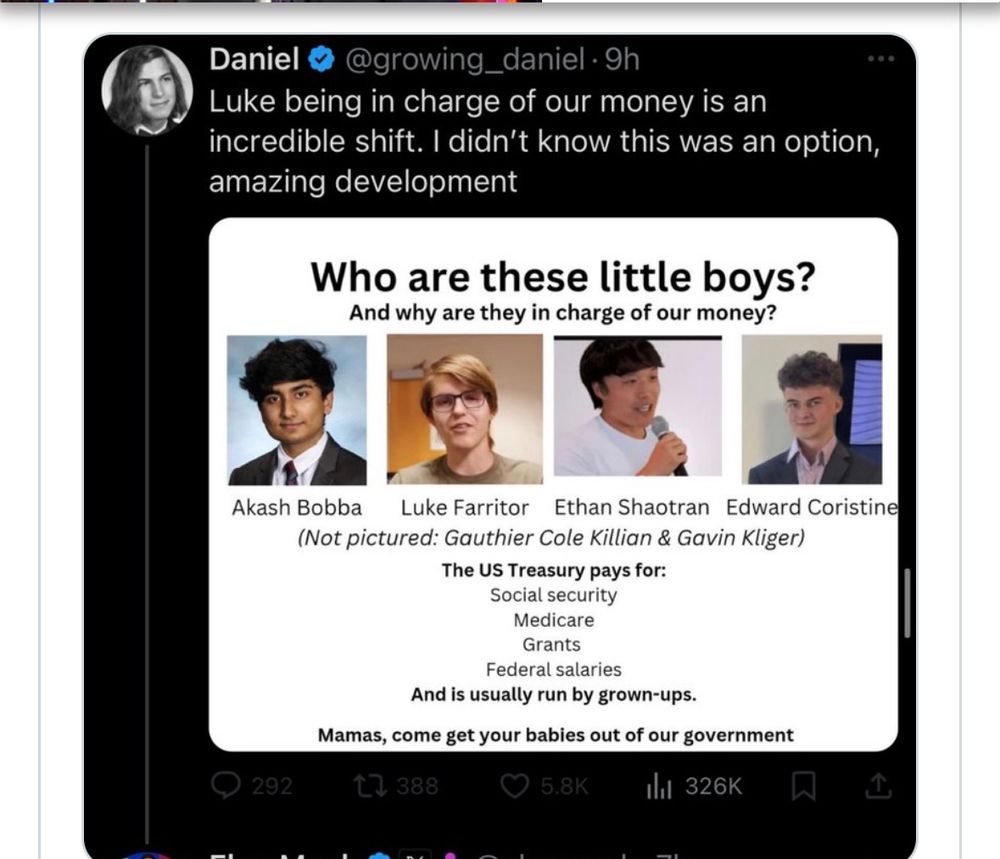Screen dimensions: 1000x859
Task: Like Daniel's tweet with the heart icon
Action: (x=514, y=786)
